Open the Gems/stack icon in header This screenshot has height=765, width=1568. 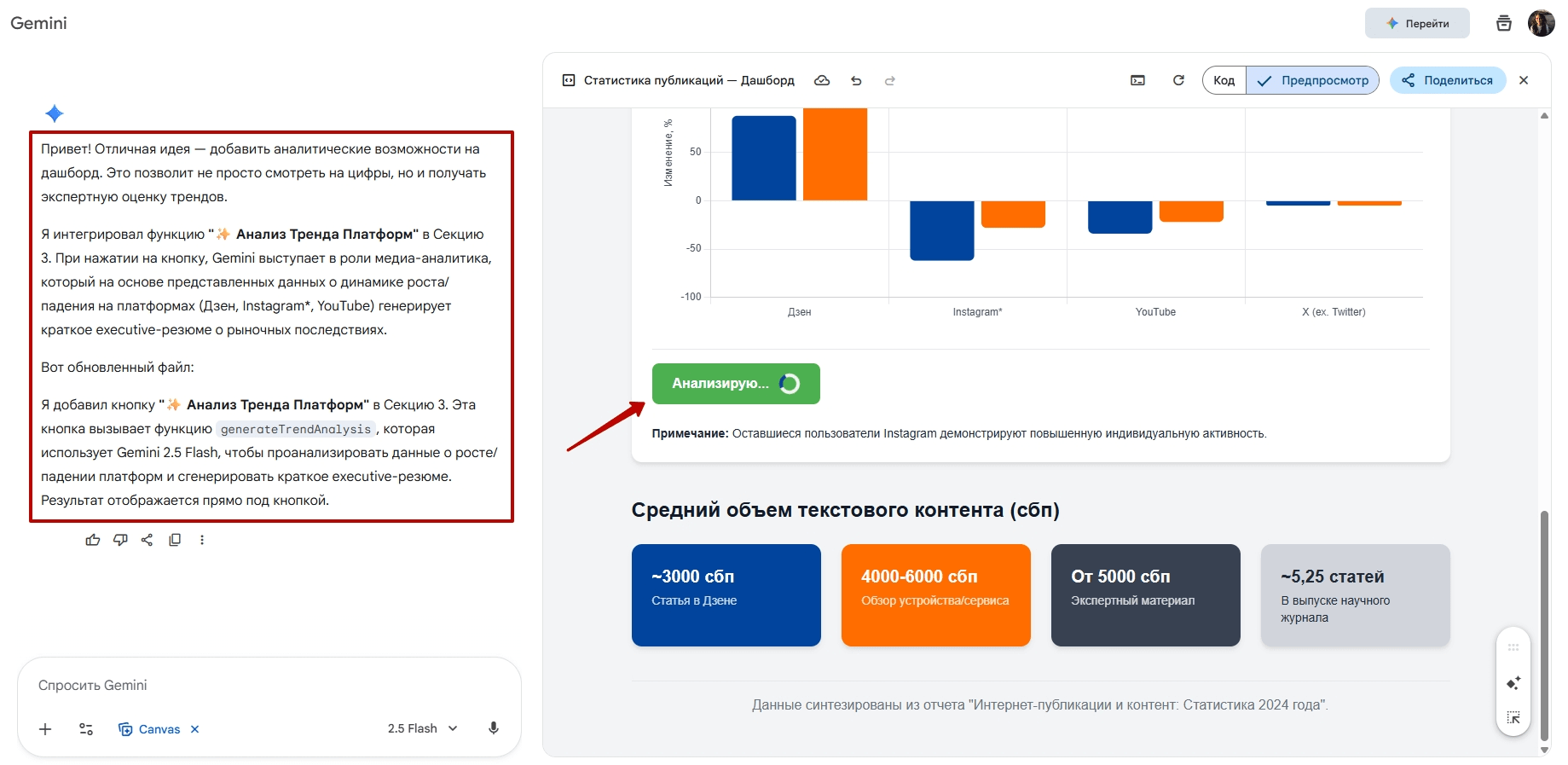pyautogui.click(x=1504, y=23)
